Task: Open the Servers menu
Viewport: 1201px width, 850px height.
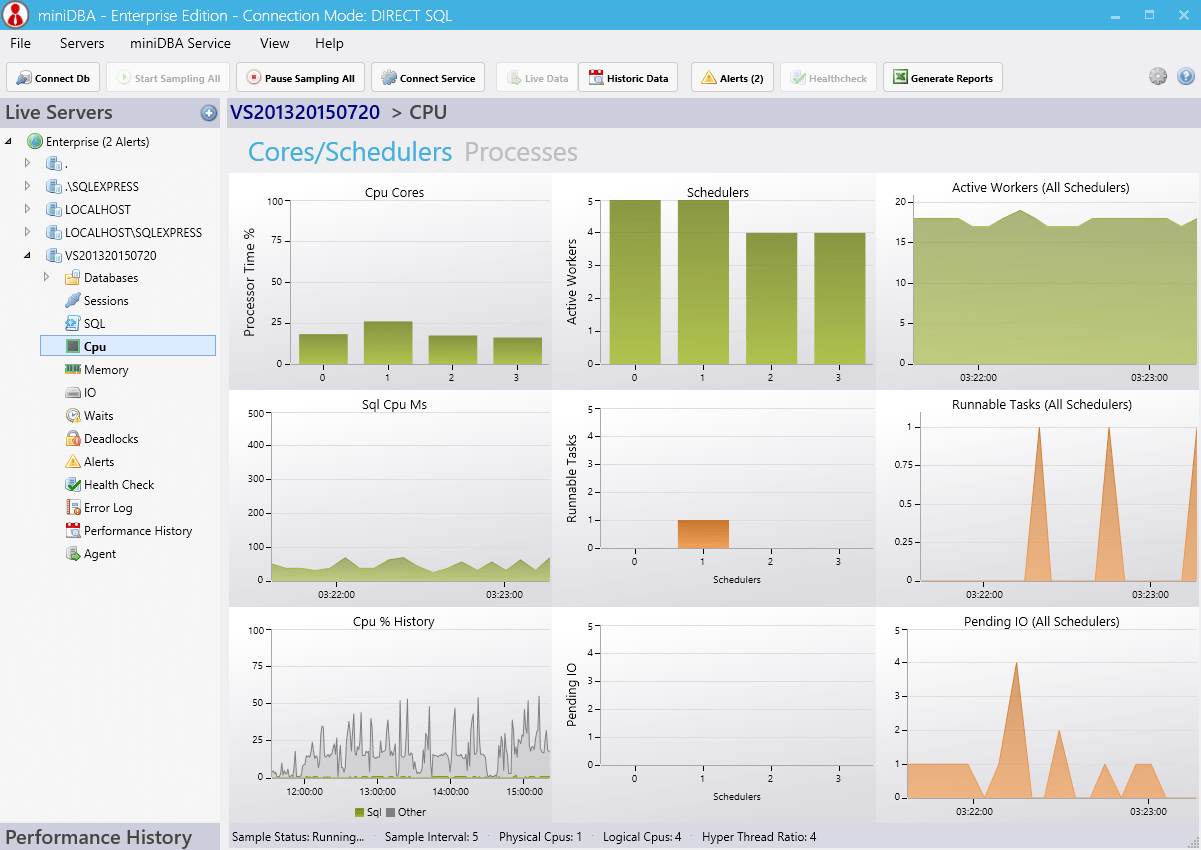Action: click(81, 43)
